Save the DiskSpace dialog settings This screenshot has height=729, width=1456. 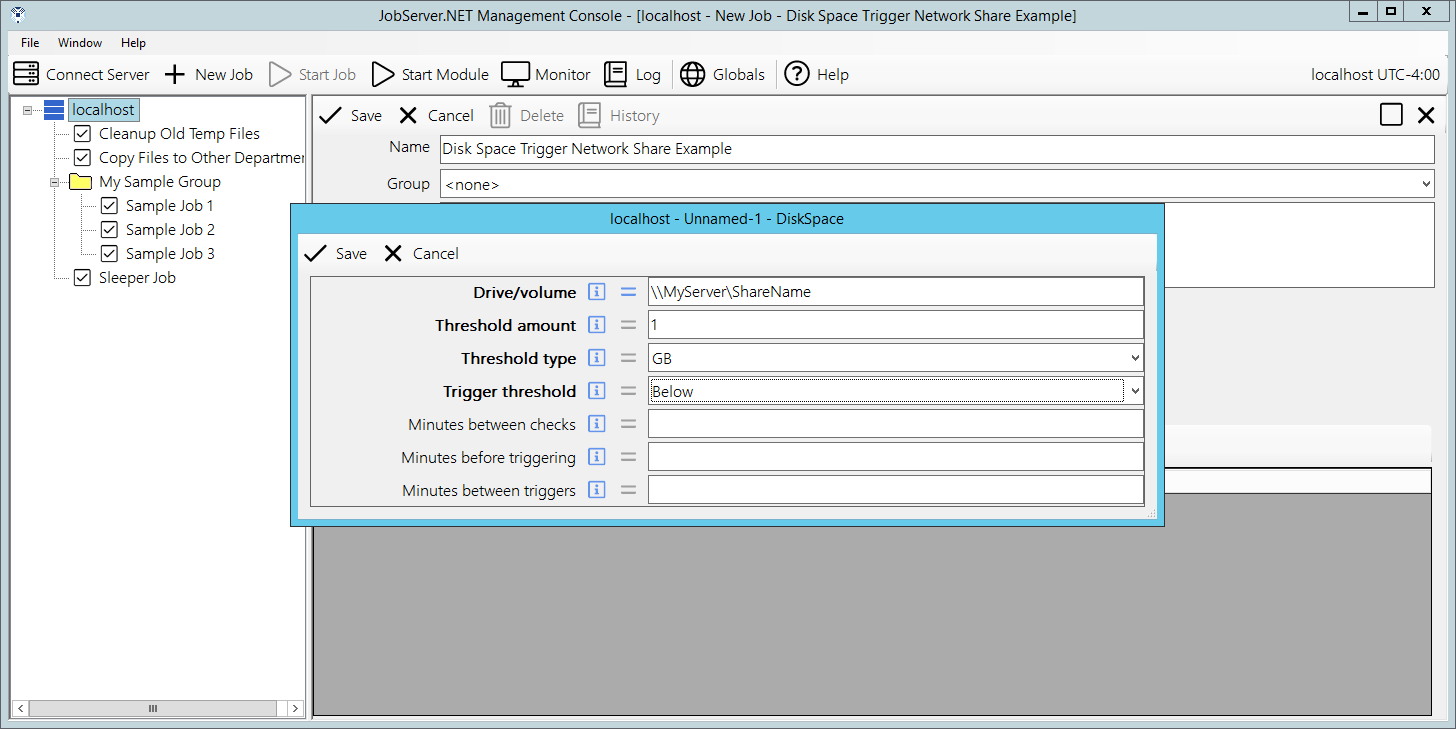336,254
